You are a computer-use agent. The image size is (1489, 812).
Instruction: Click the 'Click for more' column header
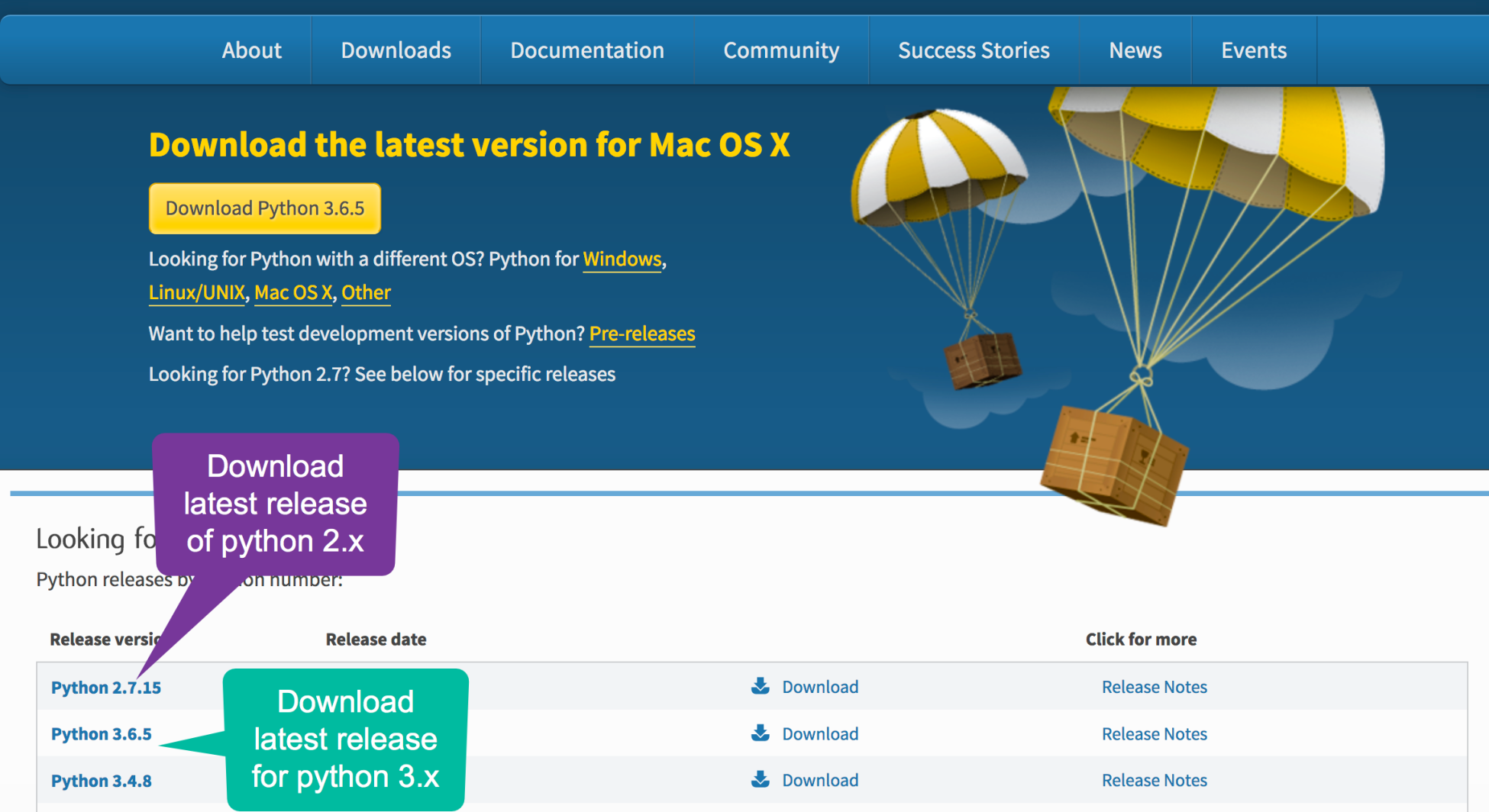point(1141,640)
